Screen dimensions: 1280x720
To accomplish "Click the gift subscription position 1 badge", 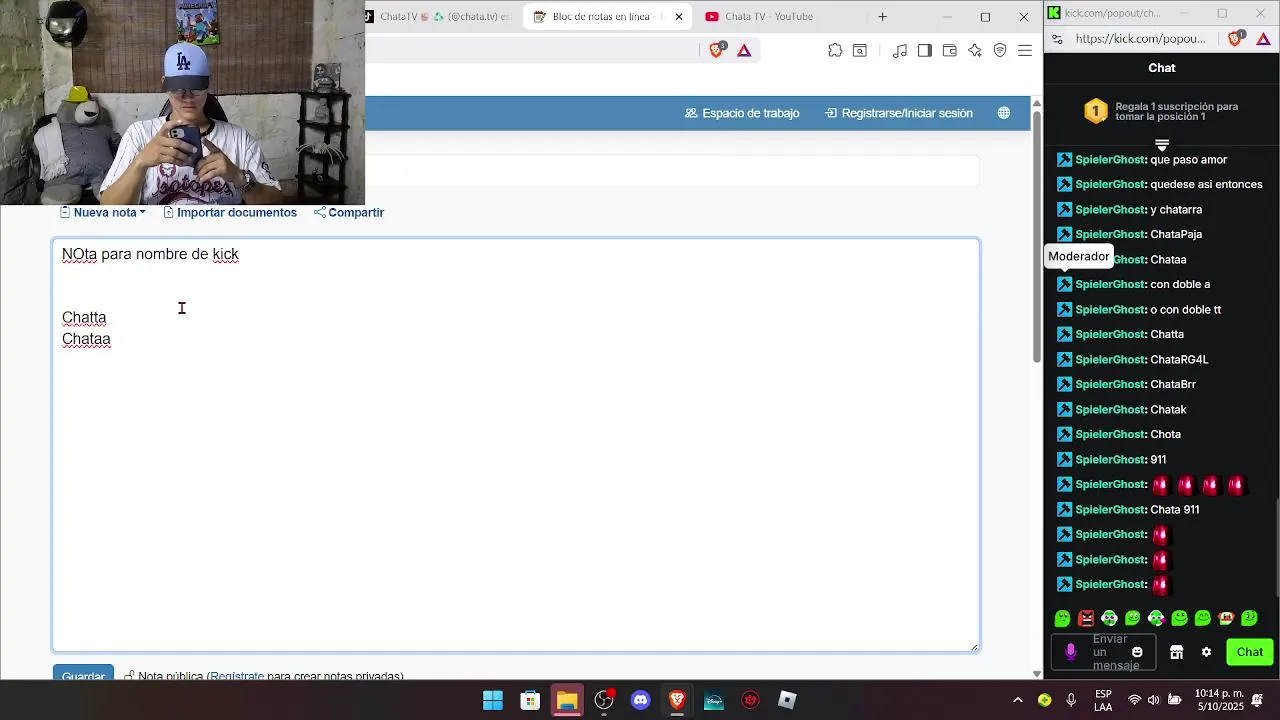I will (1096, 111).
